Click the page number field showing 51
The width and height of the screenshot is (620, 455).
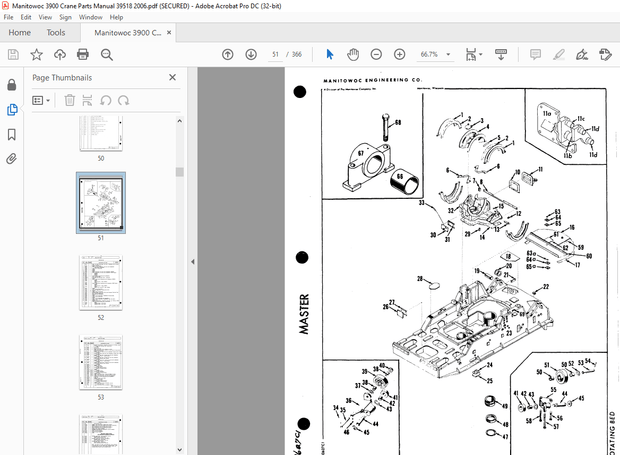[x=275, y=55]
